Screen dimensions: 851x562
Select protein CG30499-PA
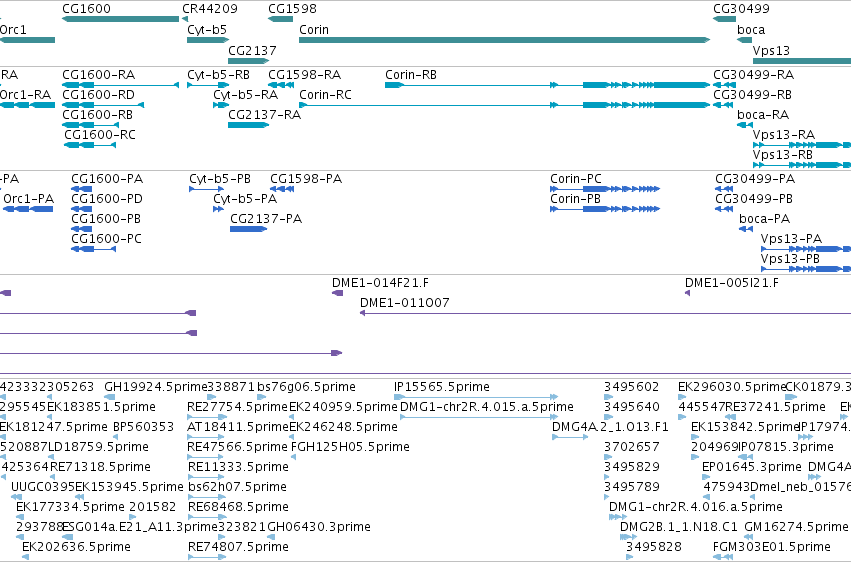(724, 189)
